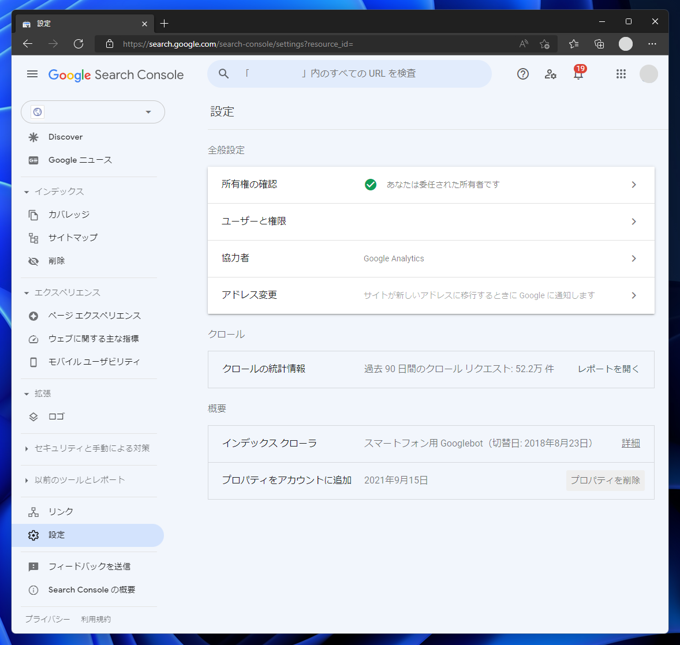This screenshot has width=680, height=645.
Task: Open browser settings ellipsis menu
Action: point(652,44)
